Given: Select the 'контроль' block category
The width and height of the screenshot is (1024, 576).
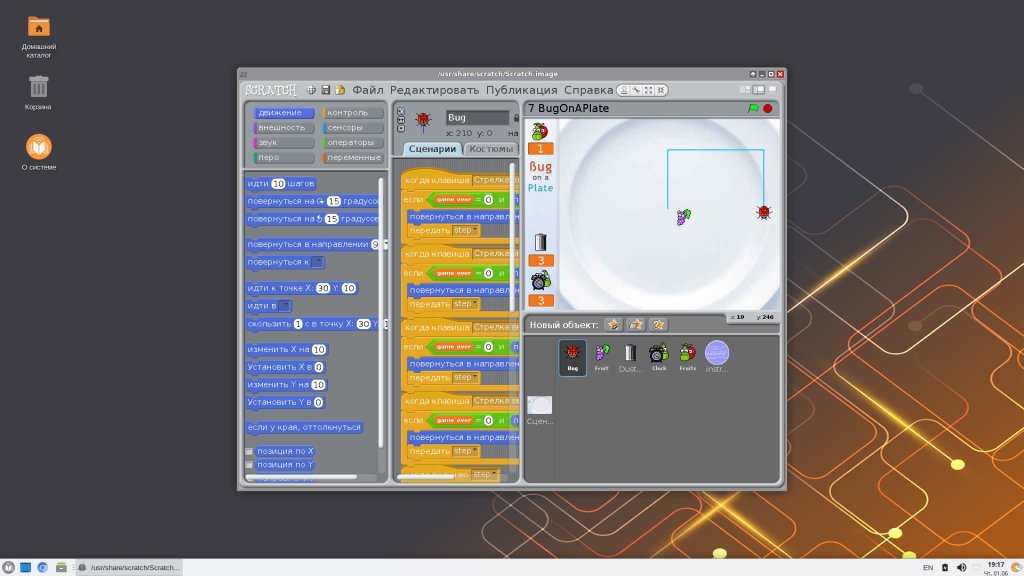Looking at the screenshot, I should pos(353,113).
